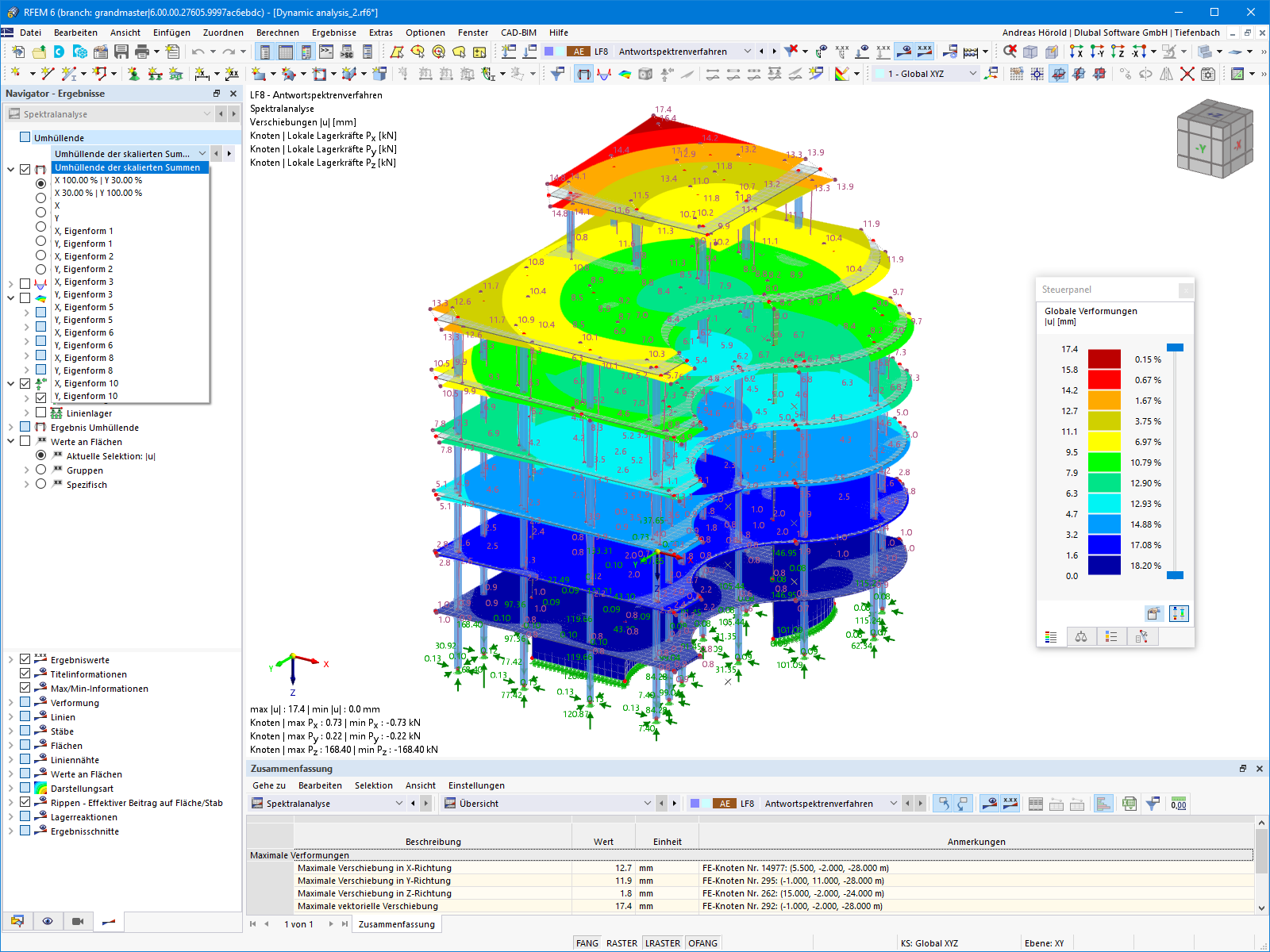Click the results filter funnel icon
Viewport: 1270px width, 952px height.
click(558, 74)
